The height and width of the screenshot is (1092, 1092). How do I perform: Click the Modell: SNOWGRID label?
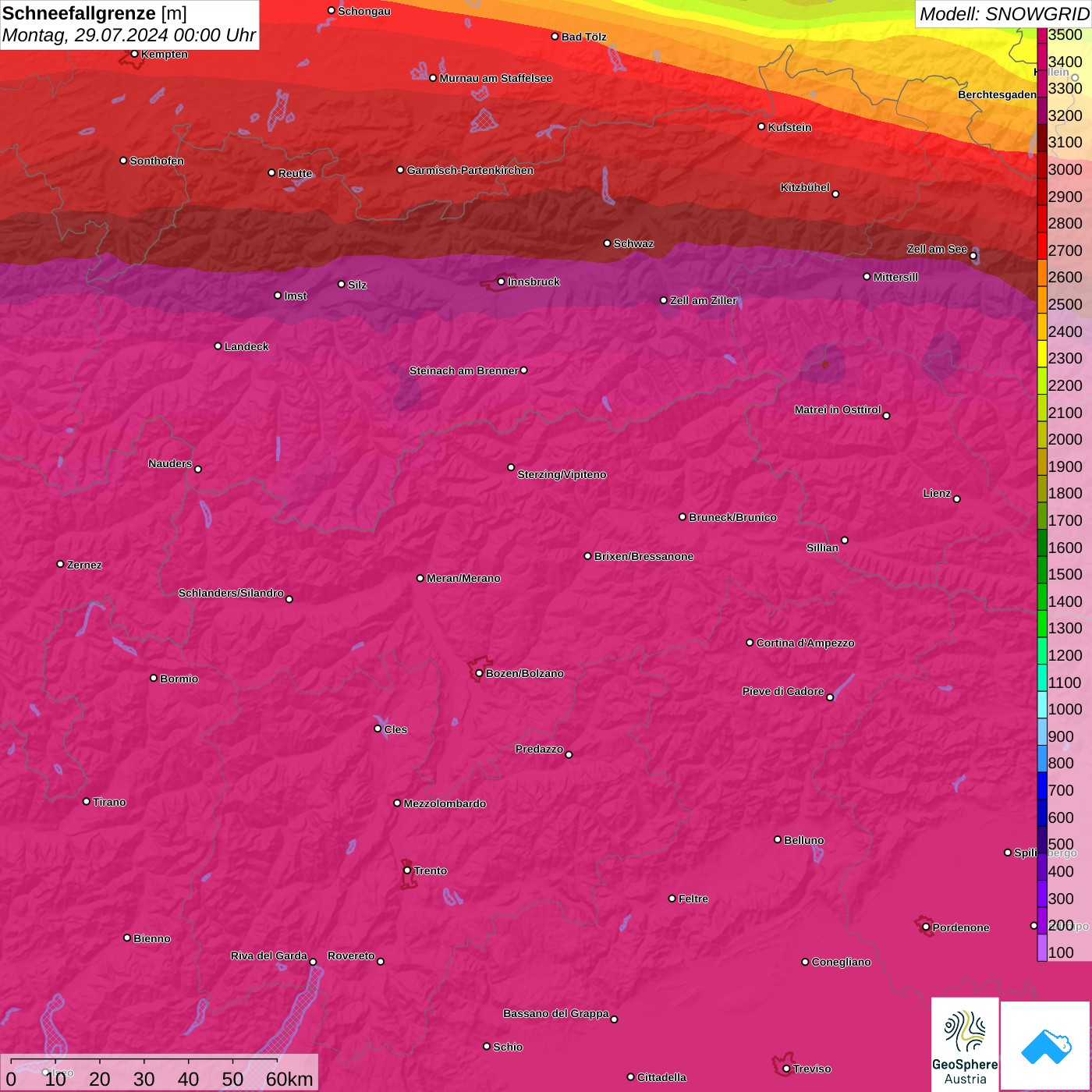point(1004,13)
